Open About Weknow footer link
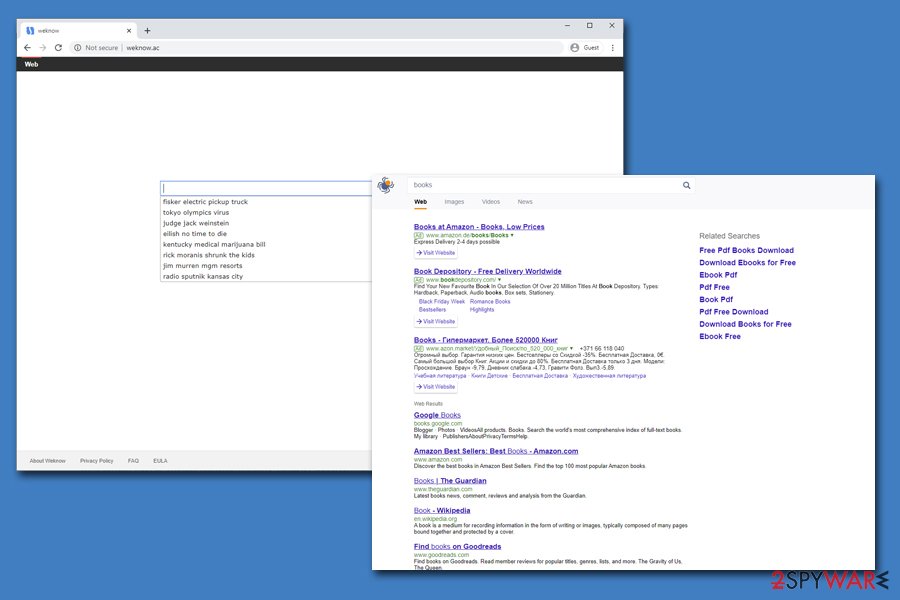900x600 pixels. coord(48,460)
